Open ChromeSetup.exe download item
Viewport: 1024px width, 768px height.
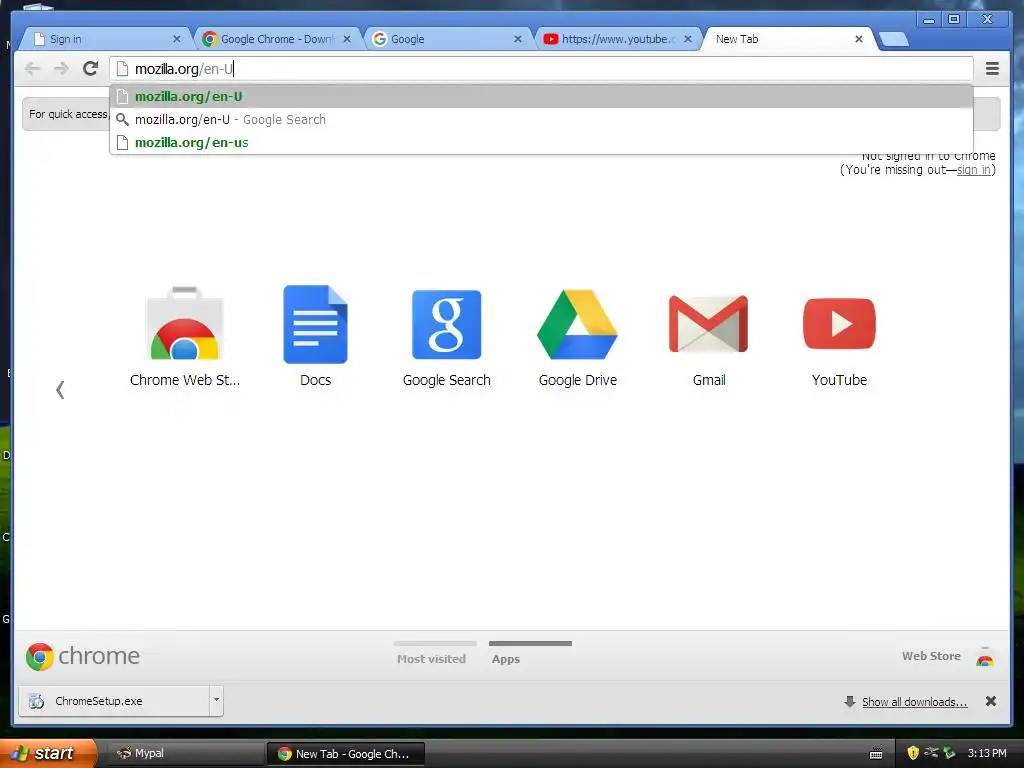(114, 701)
